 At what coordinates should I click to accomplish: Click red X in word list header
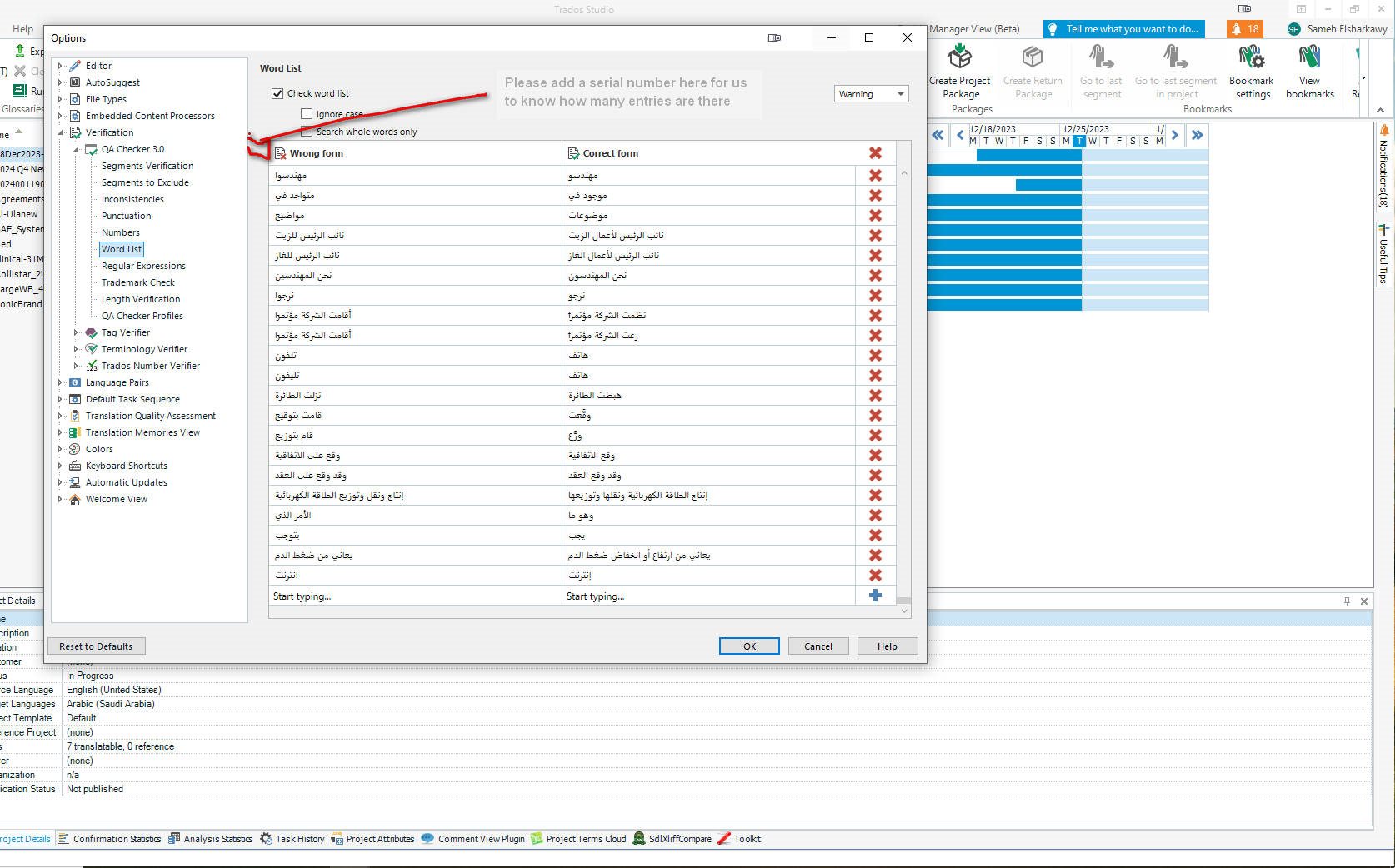click(875, 153)
